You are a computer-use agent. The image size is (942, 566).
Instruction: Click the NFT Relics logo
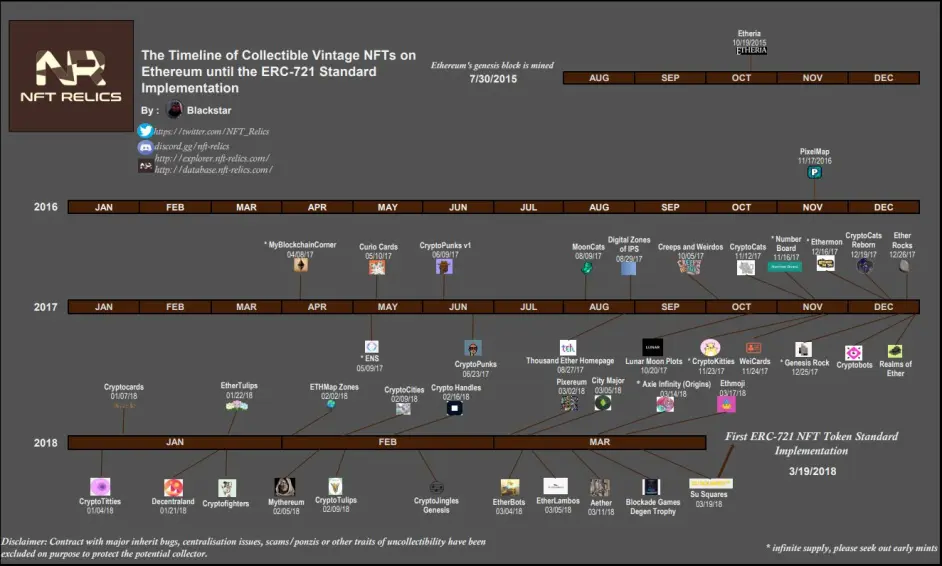click(x=71, y=76)
